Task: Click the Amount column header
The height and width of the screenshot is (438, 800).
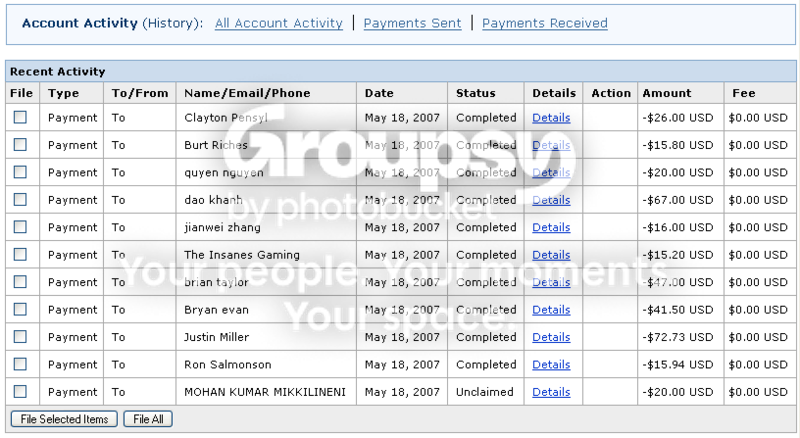Action: 667,93
